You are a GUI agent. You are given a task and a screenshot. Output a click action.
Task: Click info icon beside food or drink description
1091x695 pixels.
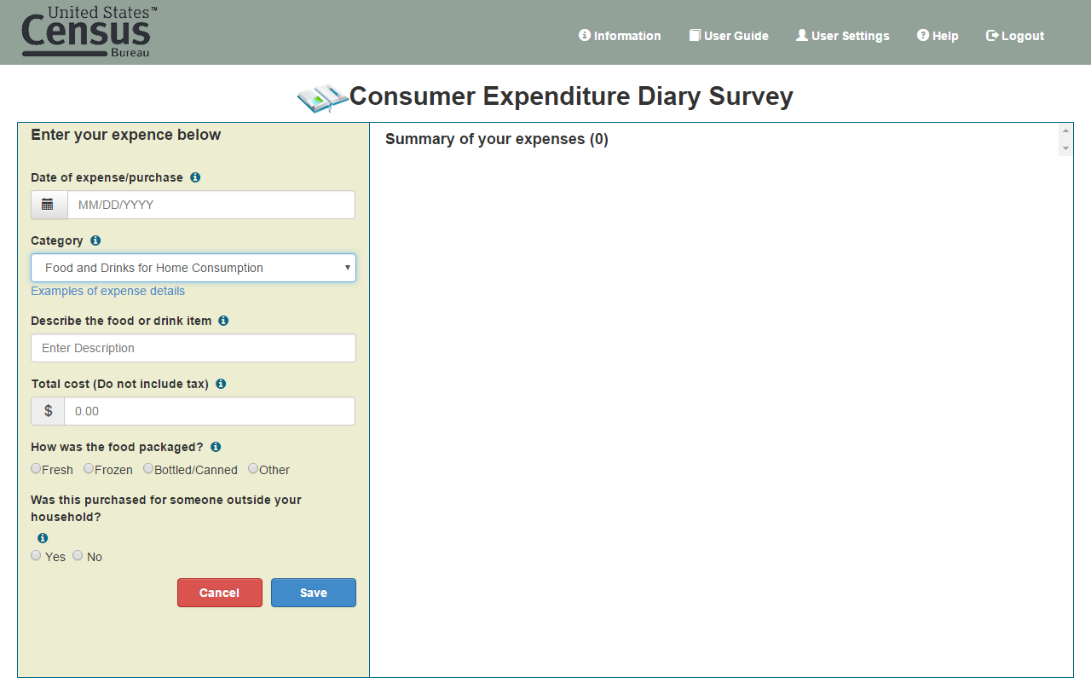click(x=223, y=321)
